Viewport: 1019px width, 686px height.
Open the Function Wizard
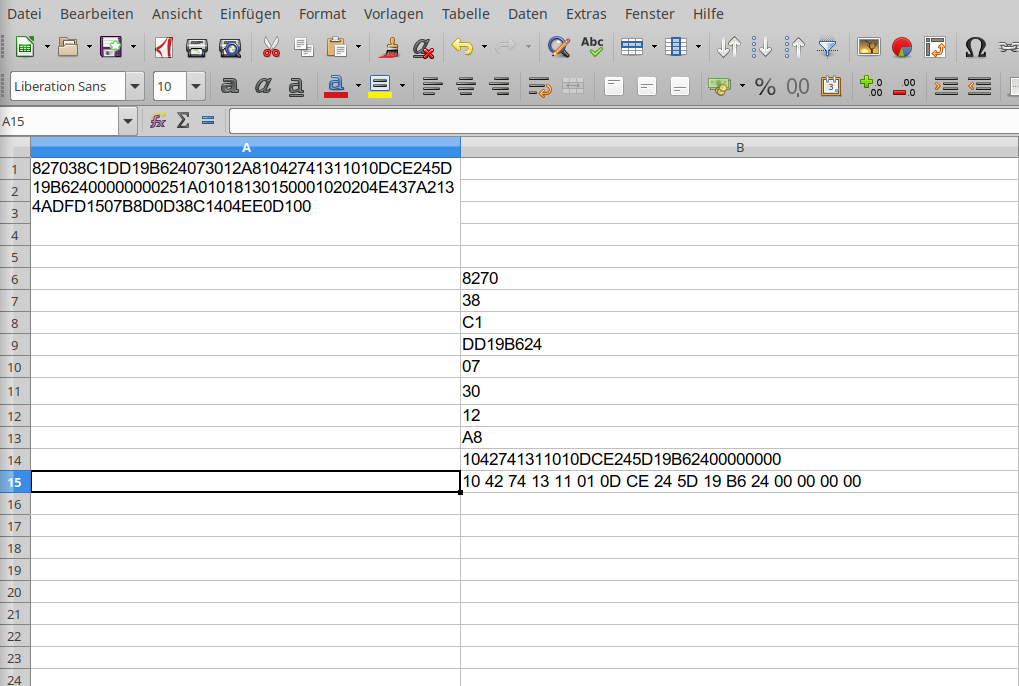pos(157,120)
